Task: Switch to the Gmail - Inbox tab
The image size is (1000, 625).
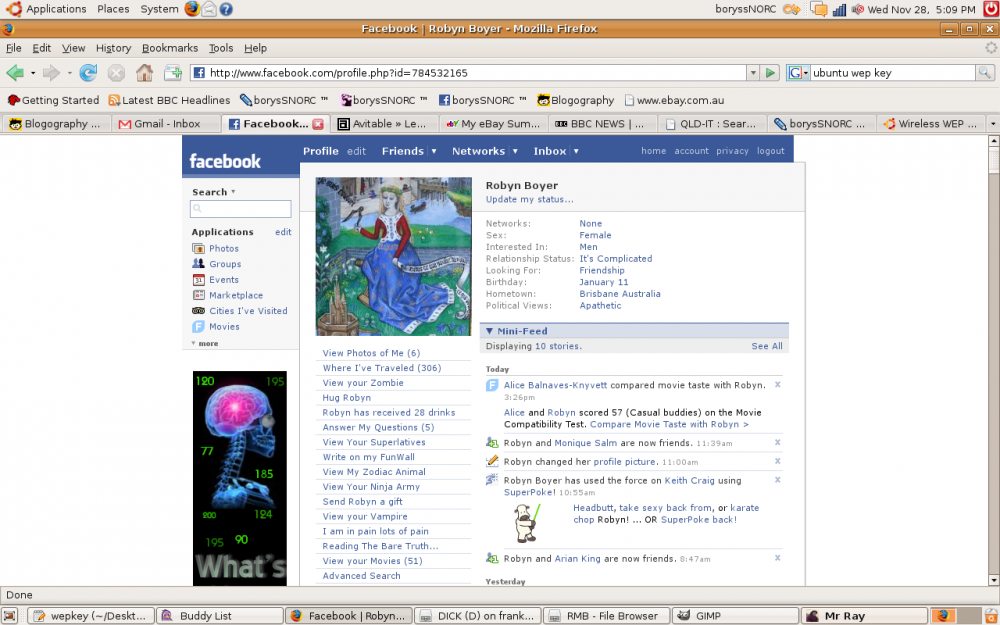Action: coord(166,124)
